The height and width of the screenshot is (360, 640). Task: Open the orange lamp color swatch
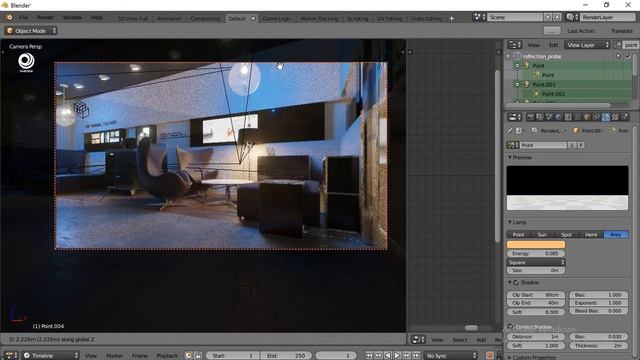coord(536,244)
